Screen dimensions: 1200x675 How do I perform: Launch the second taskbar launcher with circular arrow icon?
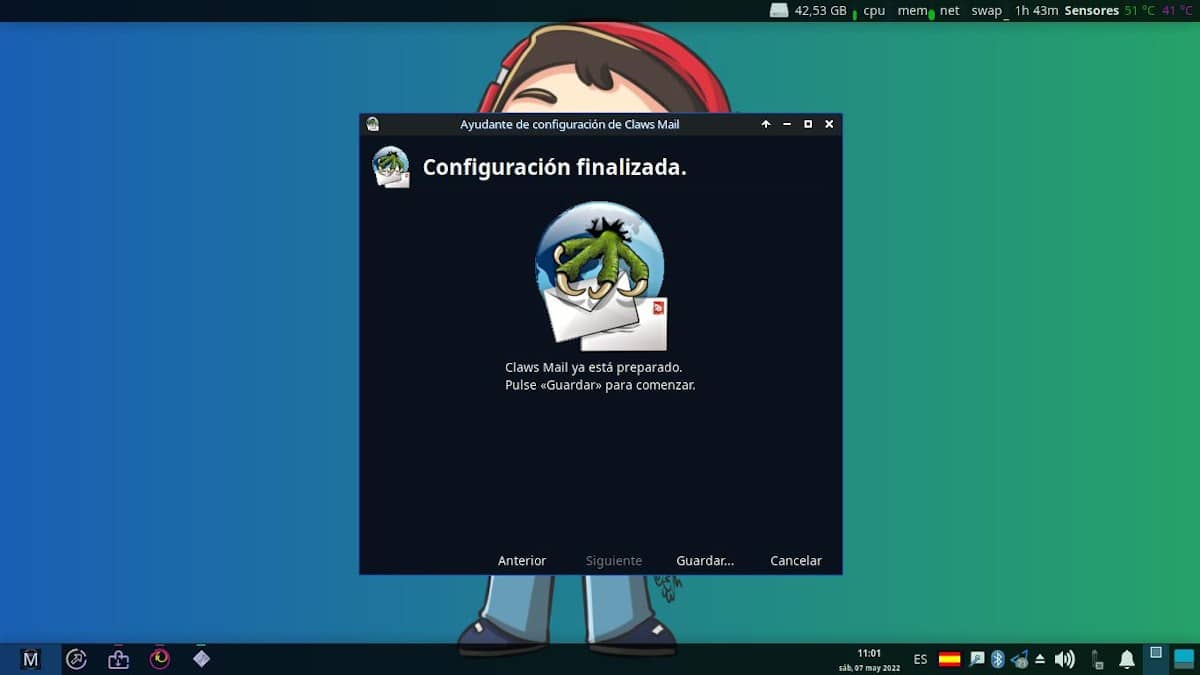click(x=76, y=659)
